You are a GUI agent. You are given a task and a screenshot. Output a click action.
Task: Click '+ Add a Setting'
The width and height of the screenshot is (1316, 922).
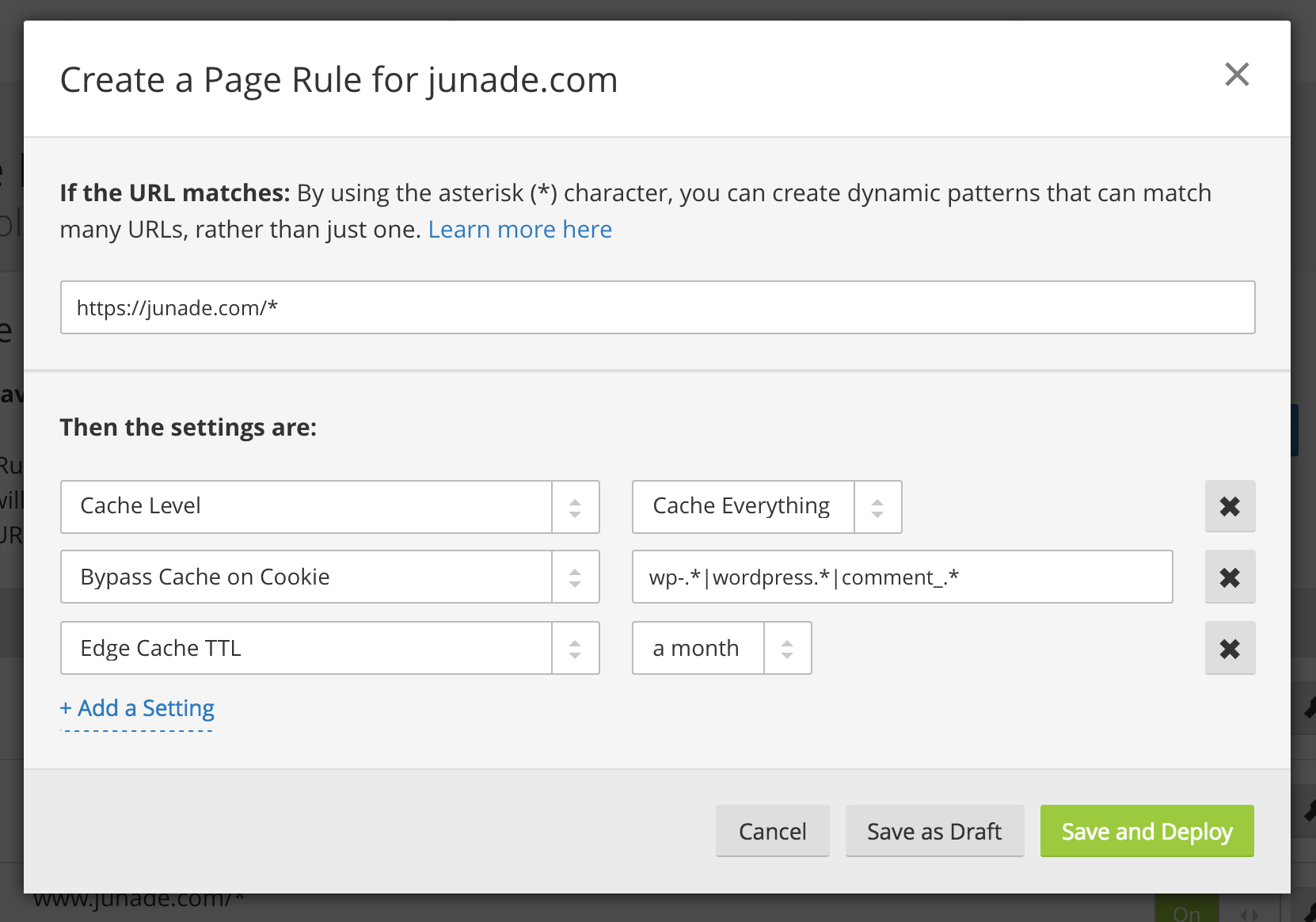coord(136,707)
